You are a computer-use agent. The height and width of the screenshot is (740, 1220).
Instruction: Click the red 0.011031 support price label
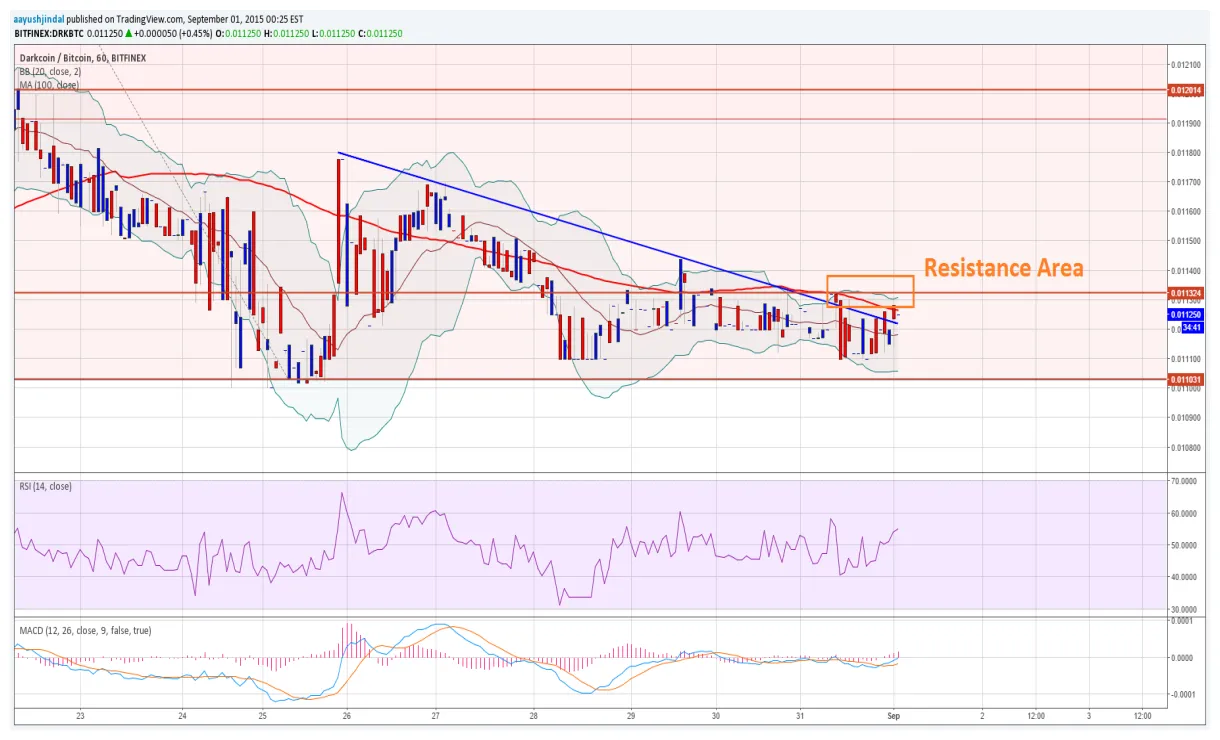click(1185, 380)
